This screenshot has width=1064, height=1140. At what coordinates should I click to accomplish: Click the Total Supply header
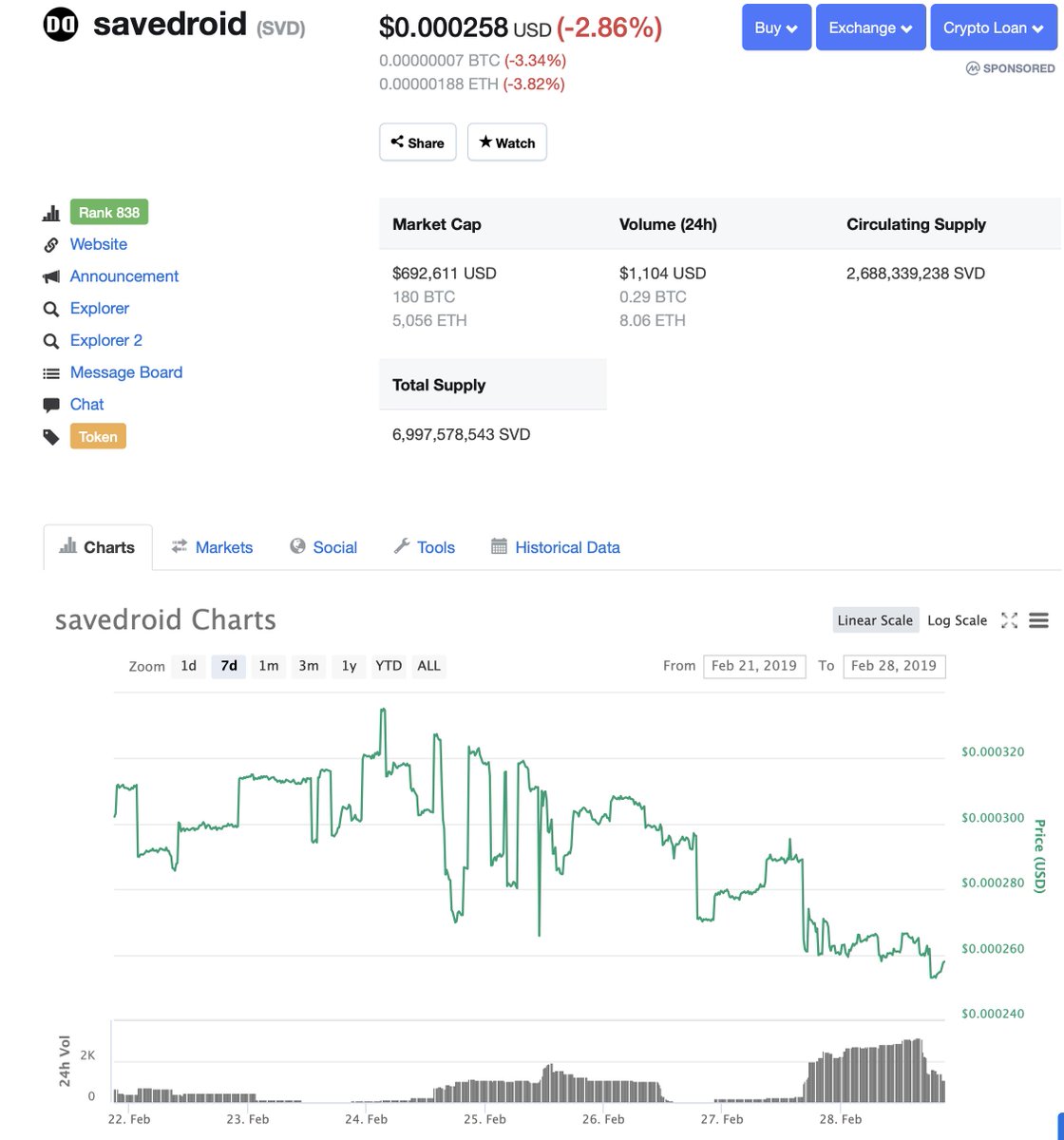(x=439, y=385)
